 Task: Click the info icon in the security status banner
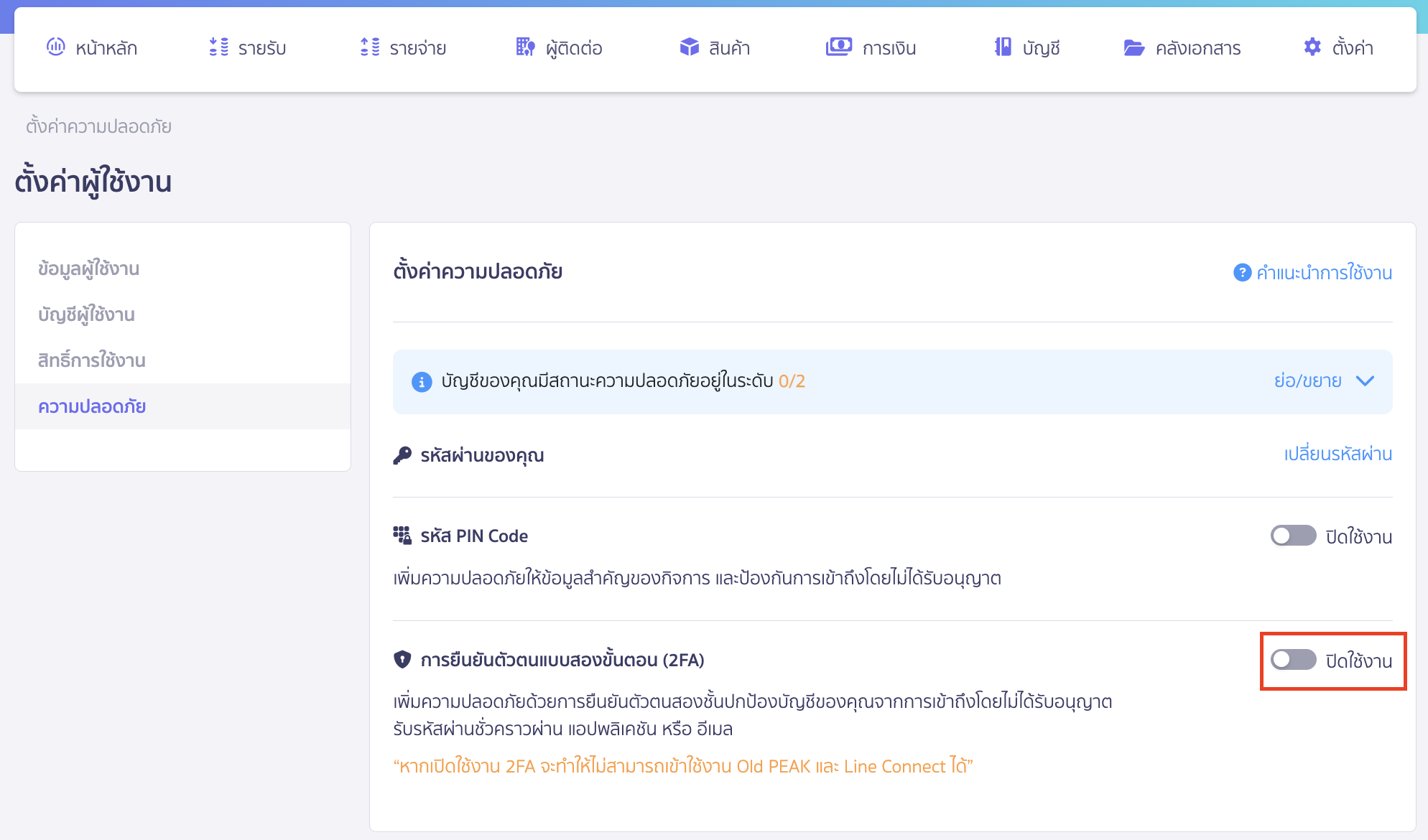coord(421,382)
